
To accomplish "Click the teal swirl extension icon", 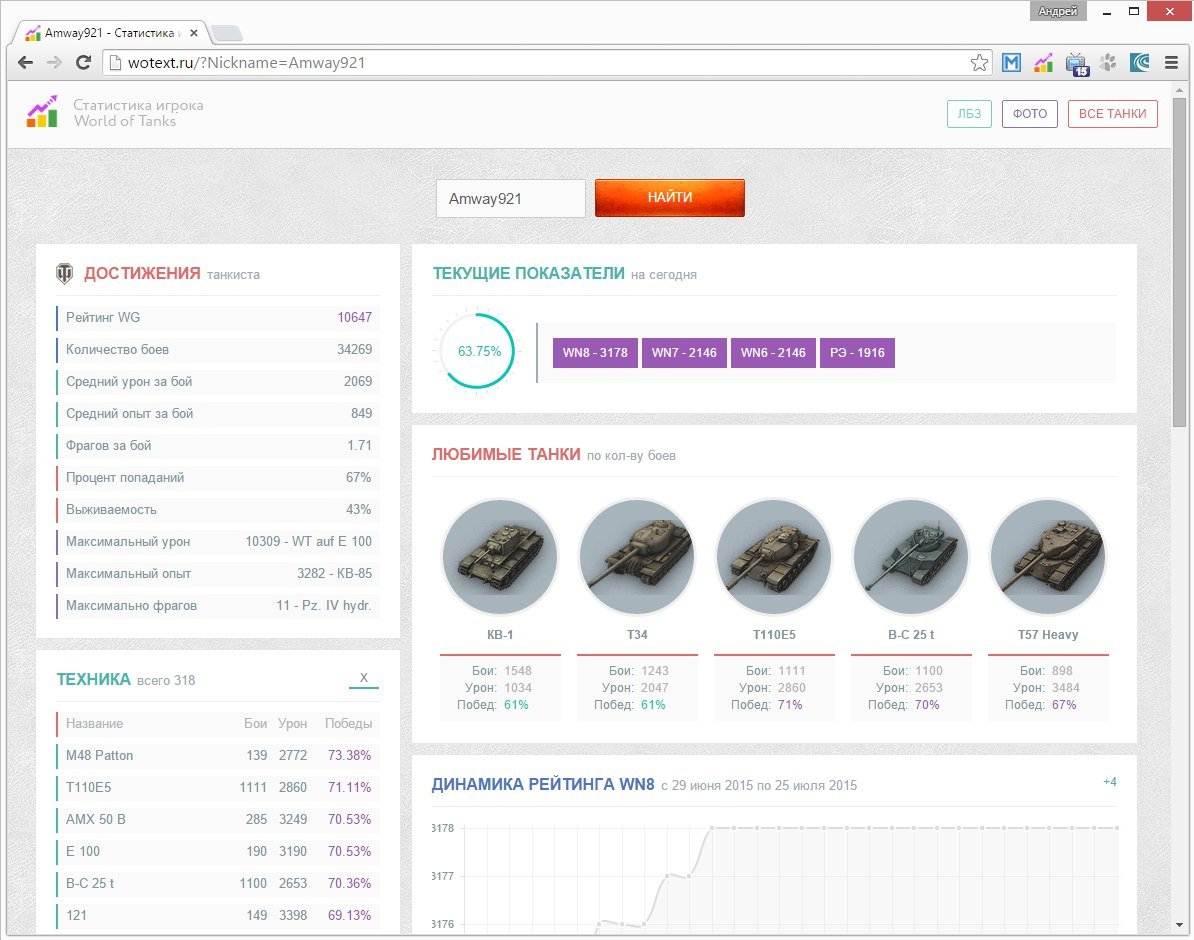I will 1140,62.
